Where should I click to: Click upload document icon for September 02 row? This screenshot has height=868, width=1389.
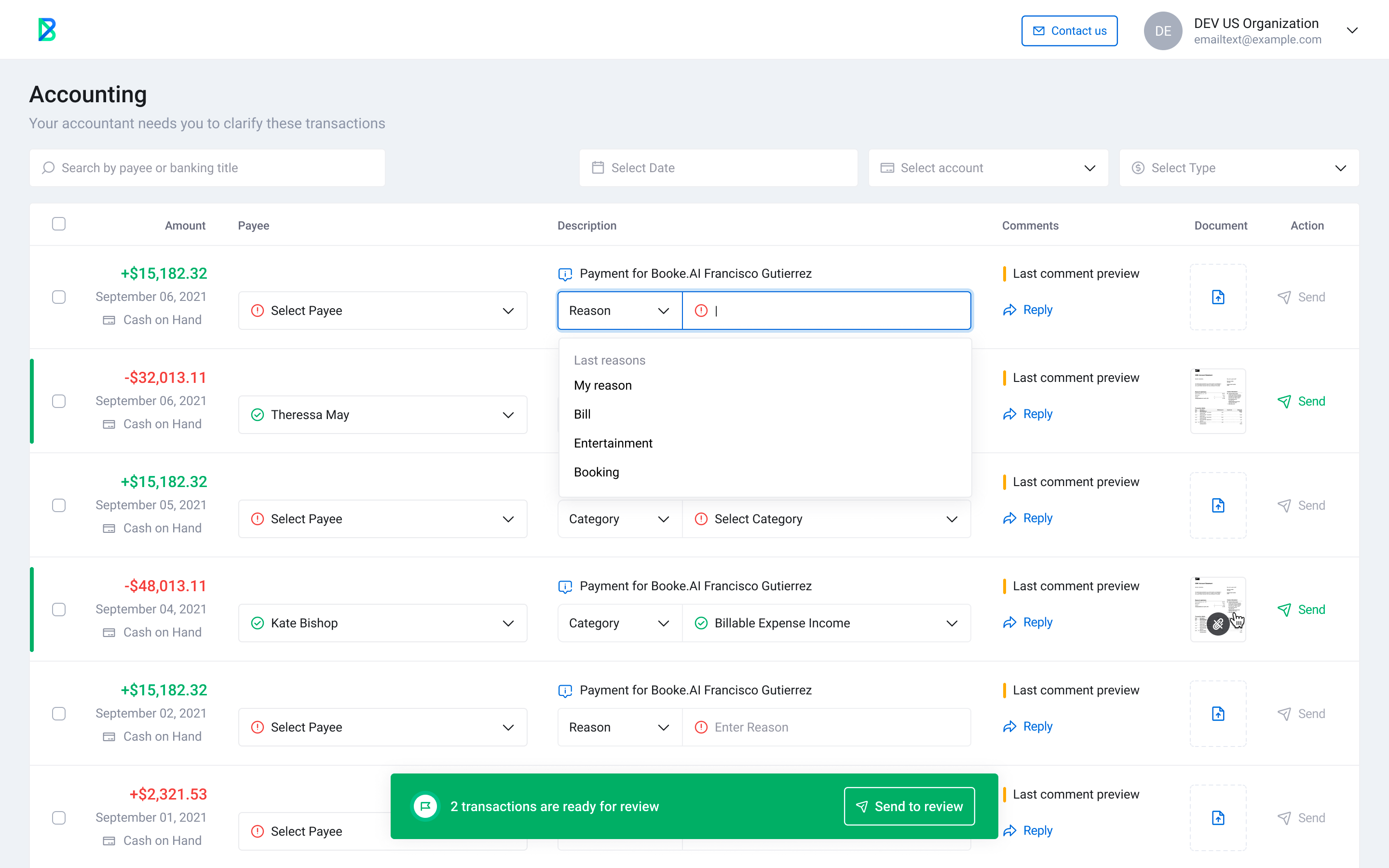[x=1217, y=714]
